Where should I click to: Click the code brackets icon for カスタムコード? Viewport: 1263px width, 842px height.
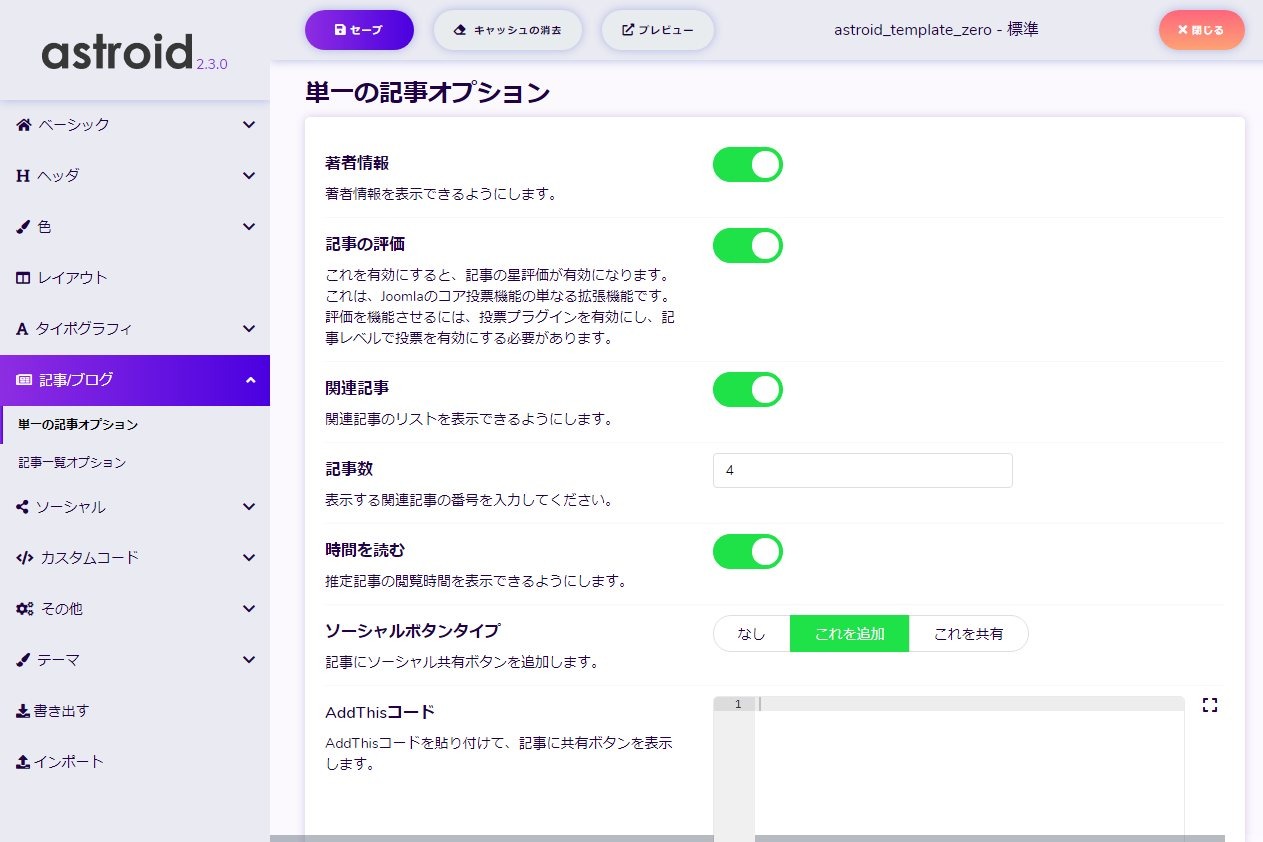25,558
